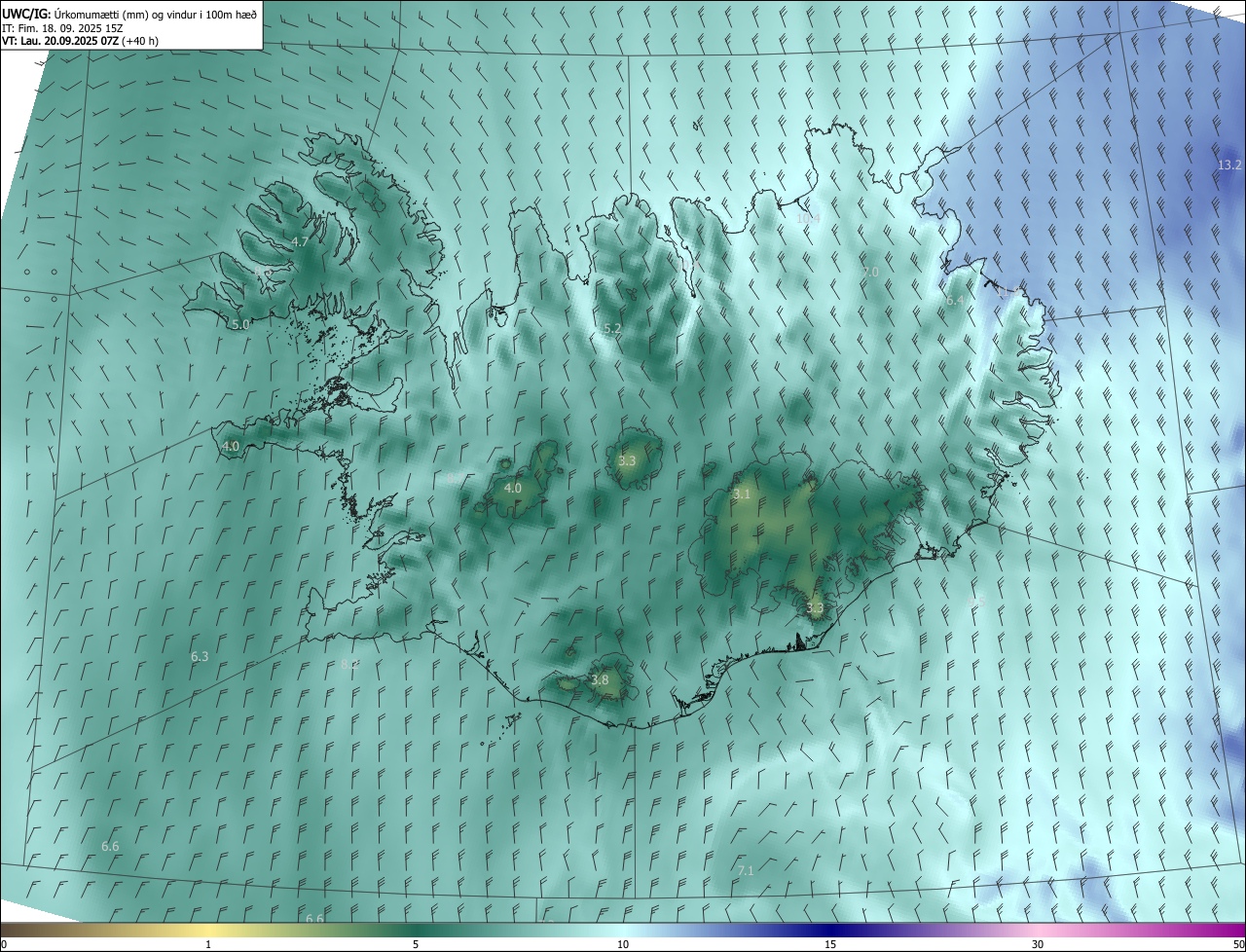
Task: Click the 6.4 value label
Action: point(955,301)
